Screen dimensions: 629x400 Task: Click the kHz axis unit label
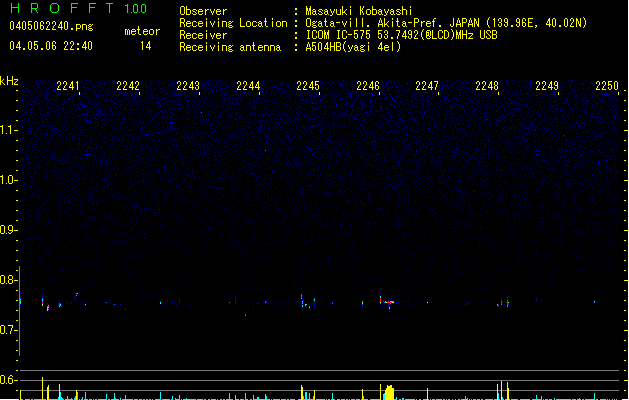point(9,81)
